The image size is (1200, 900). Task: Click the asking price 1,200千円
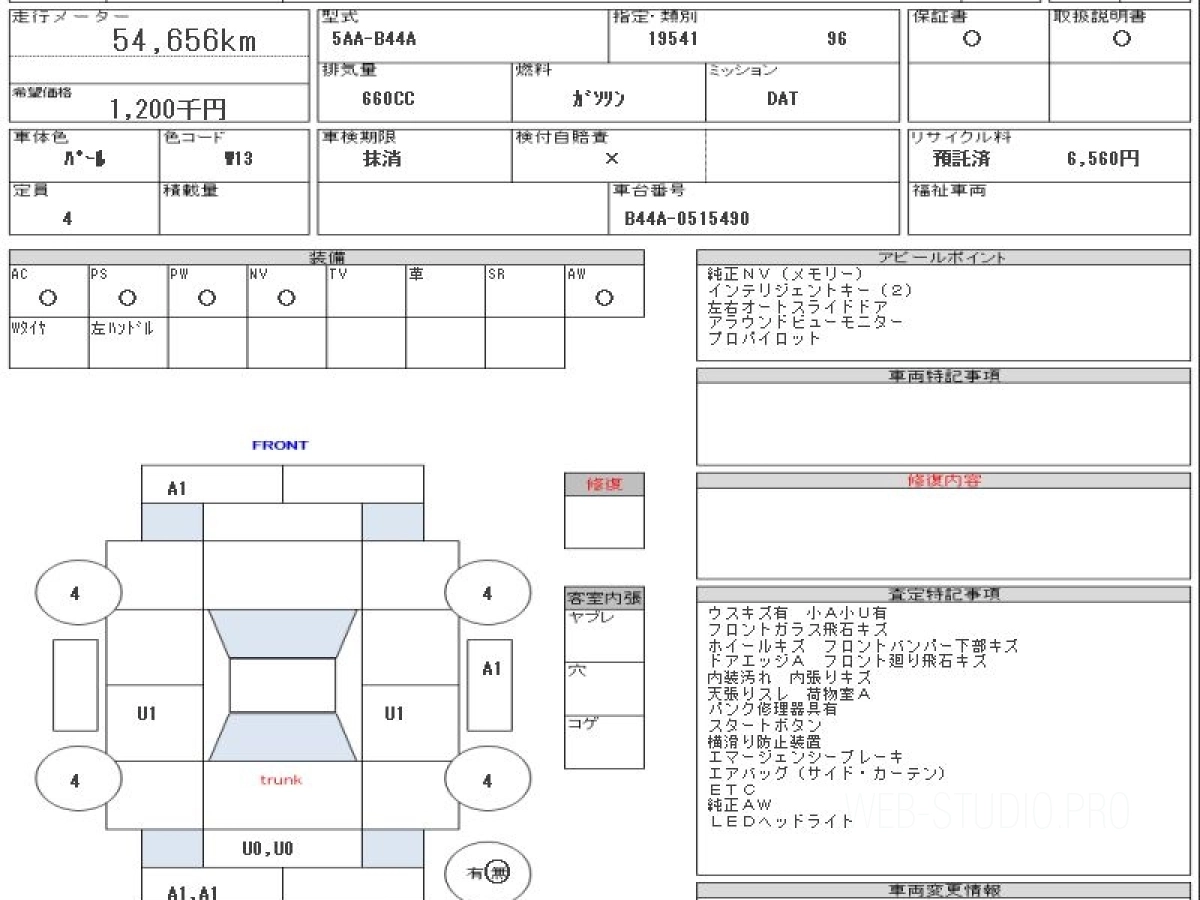click(168, 109)
